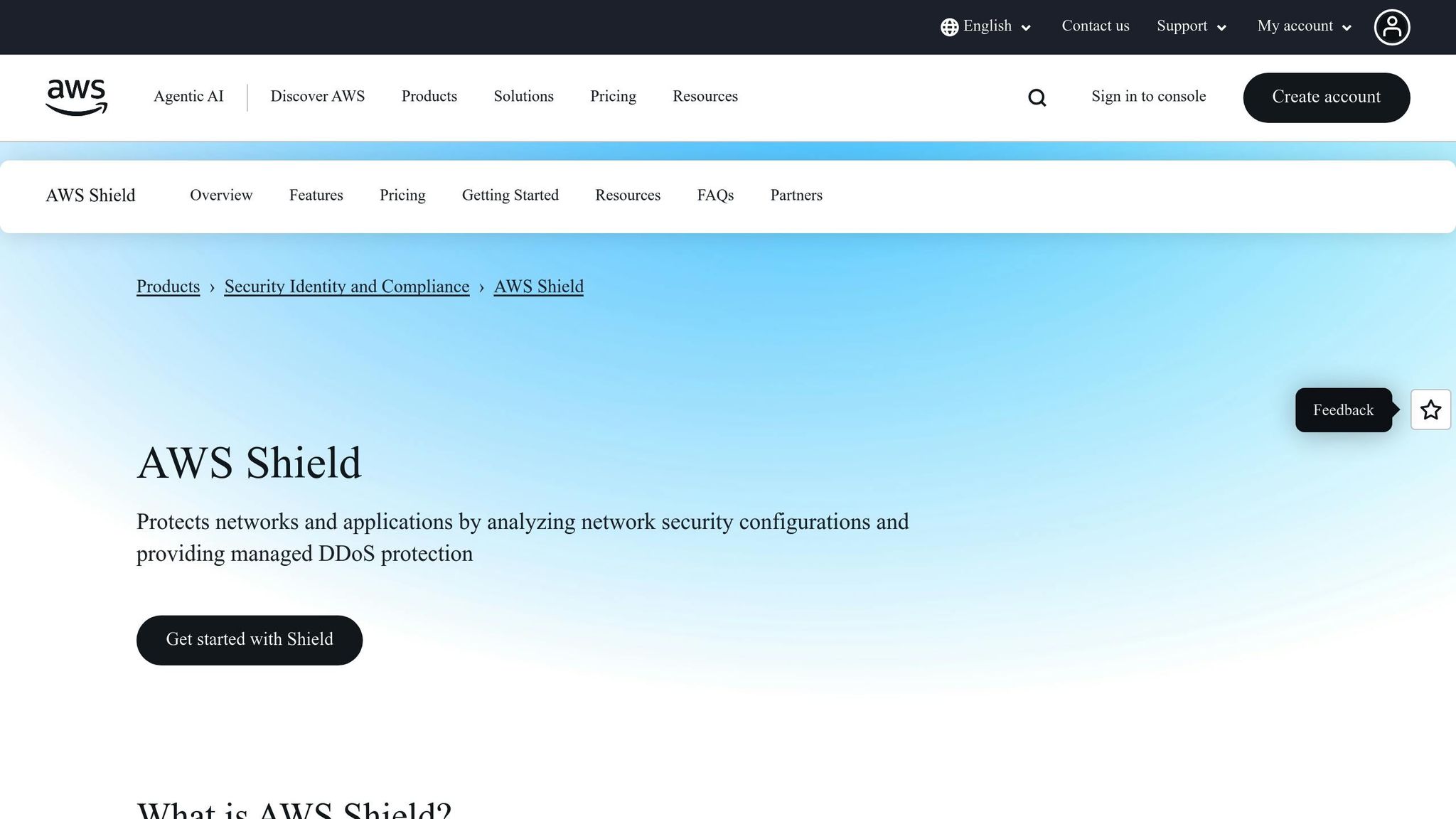
Task: Switch to the FAQs tab
Action: coord(715,196)
